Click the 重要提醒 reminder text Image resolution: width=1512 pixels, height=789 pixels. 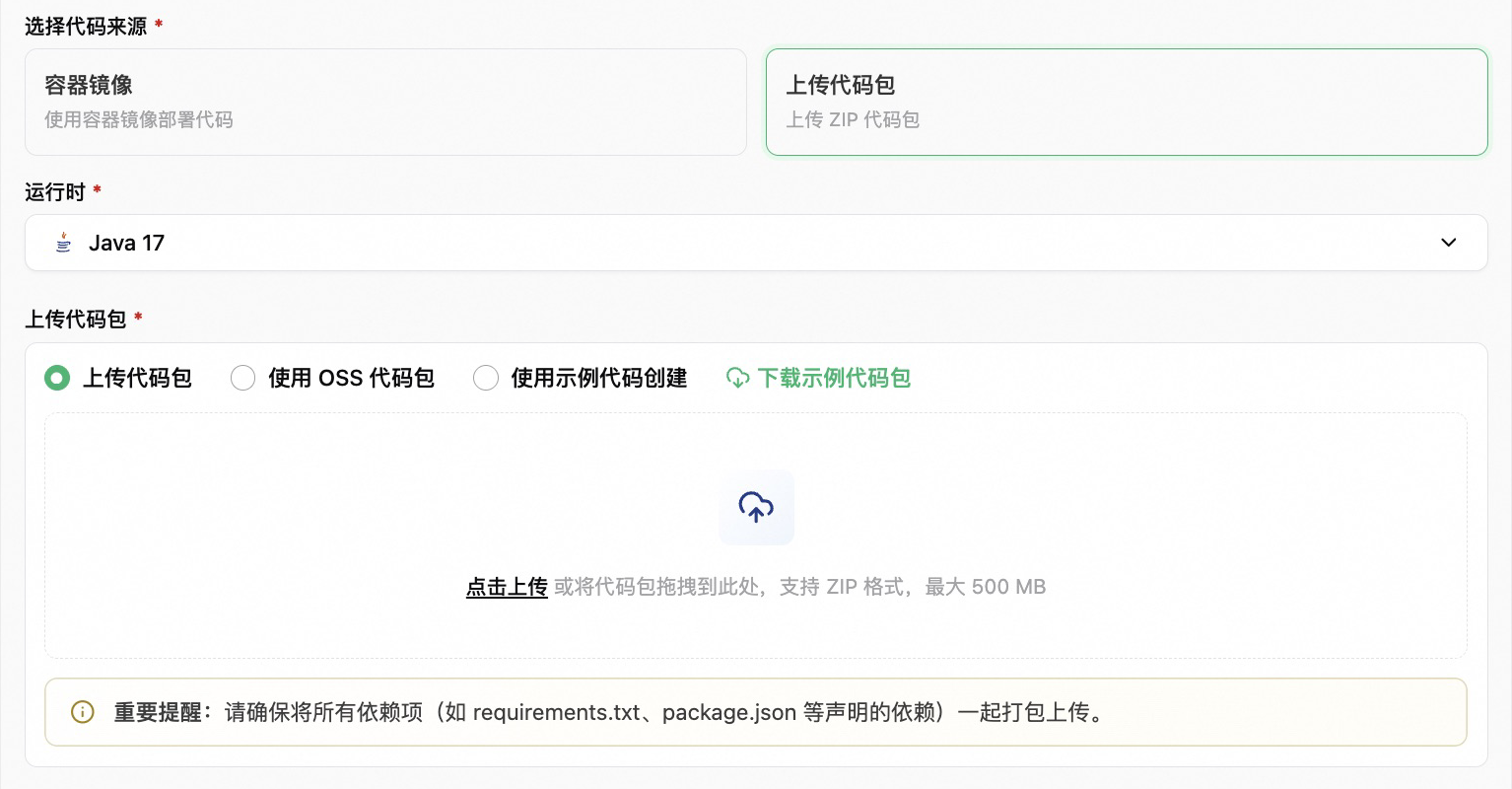[609, 712]
